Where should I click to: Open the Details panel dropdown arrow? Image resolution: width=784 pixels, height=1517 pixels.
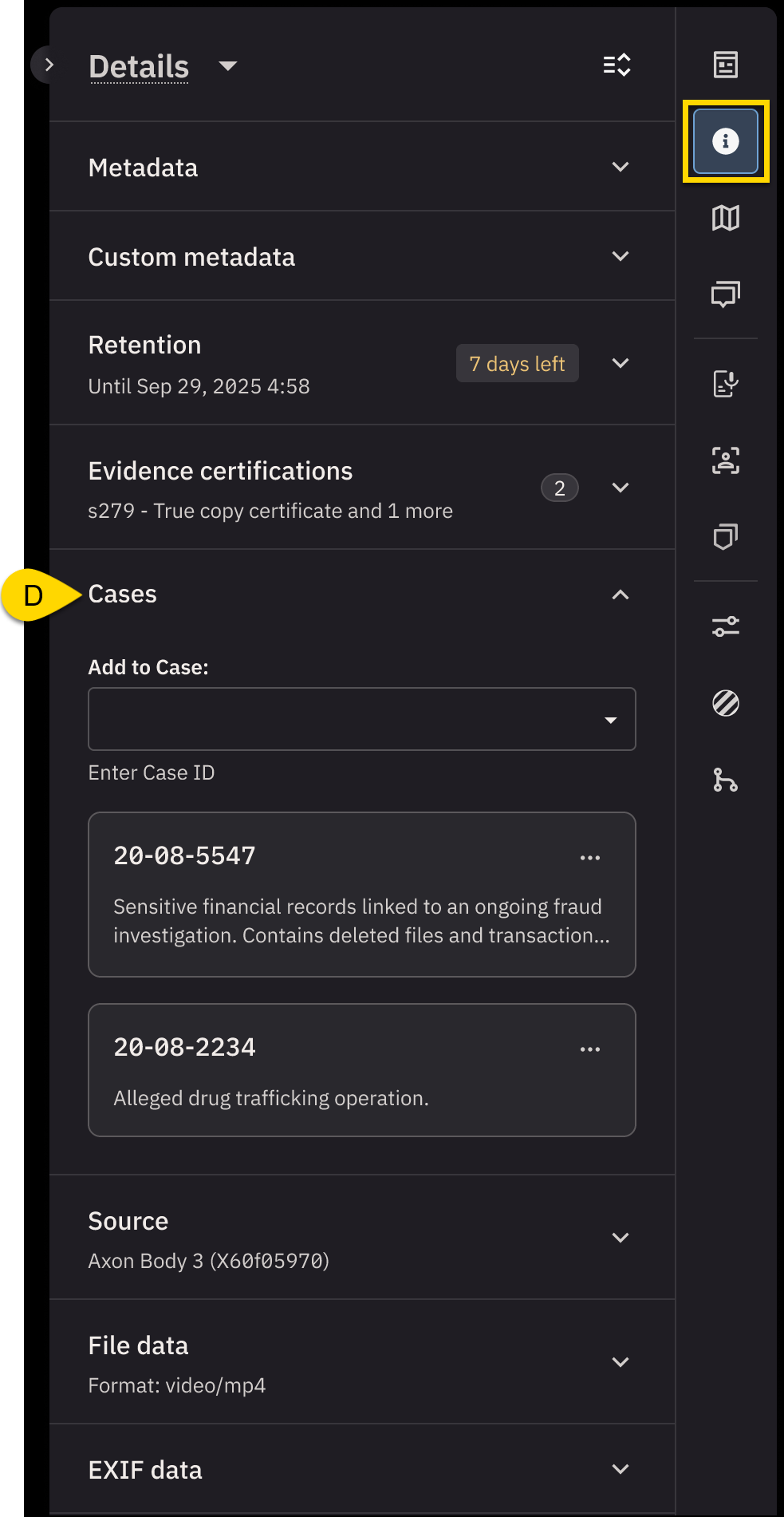click(x=228, y=66)
